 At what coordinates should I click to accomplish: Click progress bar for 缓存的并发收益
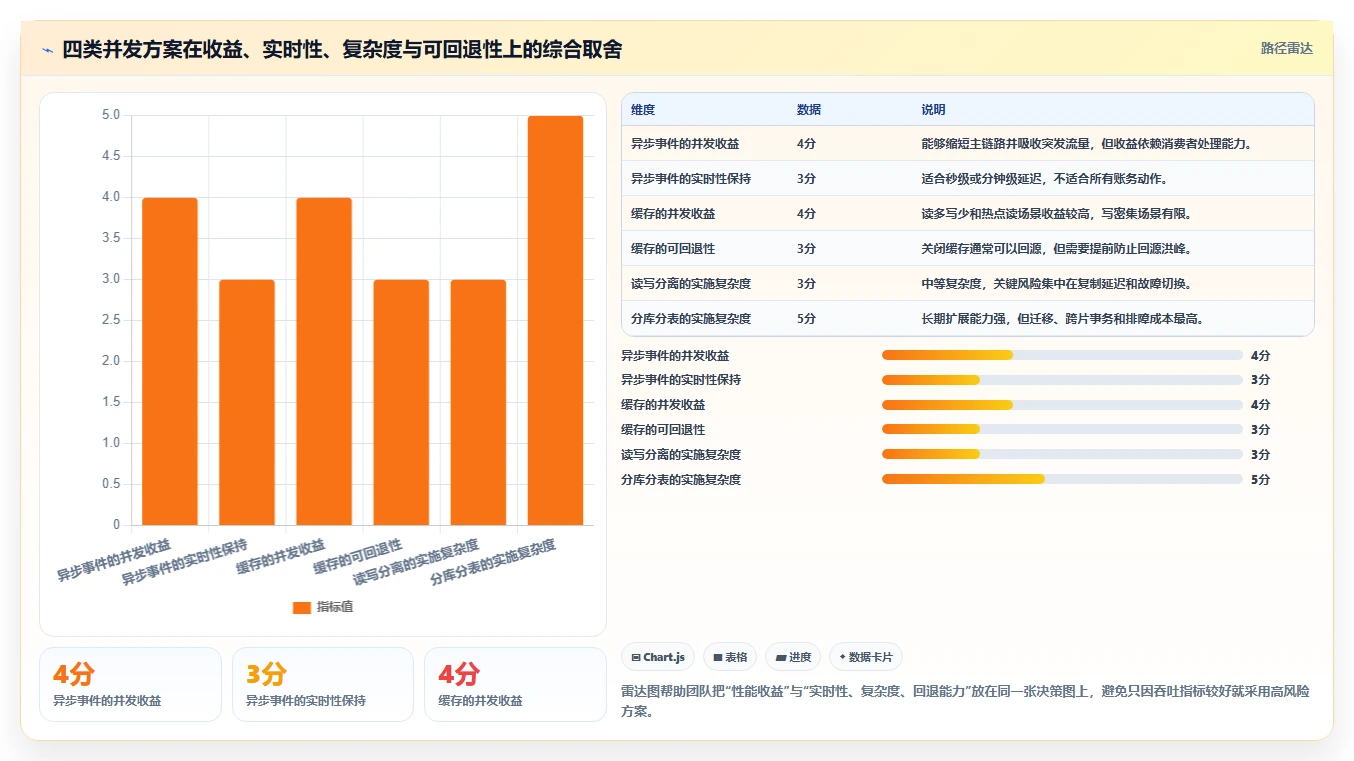pos(1062,405)
